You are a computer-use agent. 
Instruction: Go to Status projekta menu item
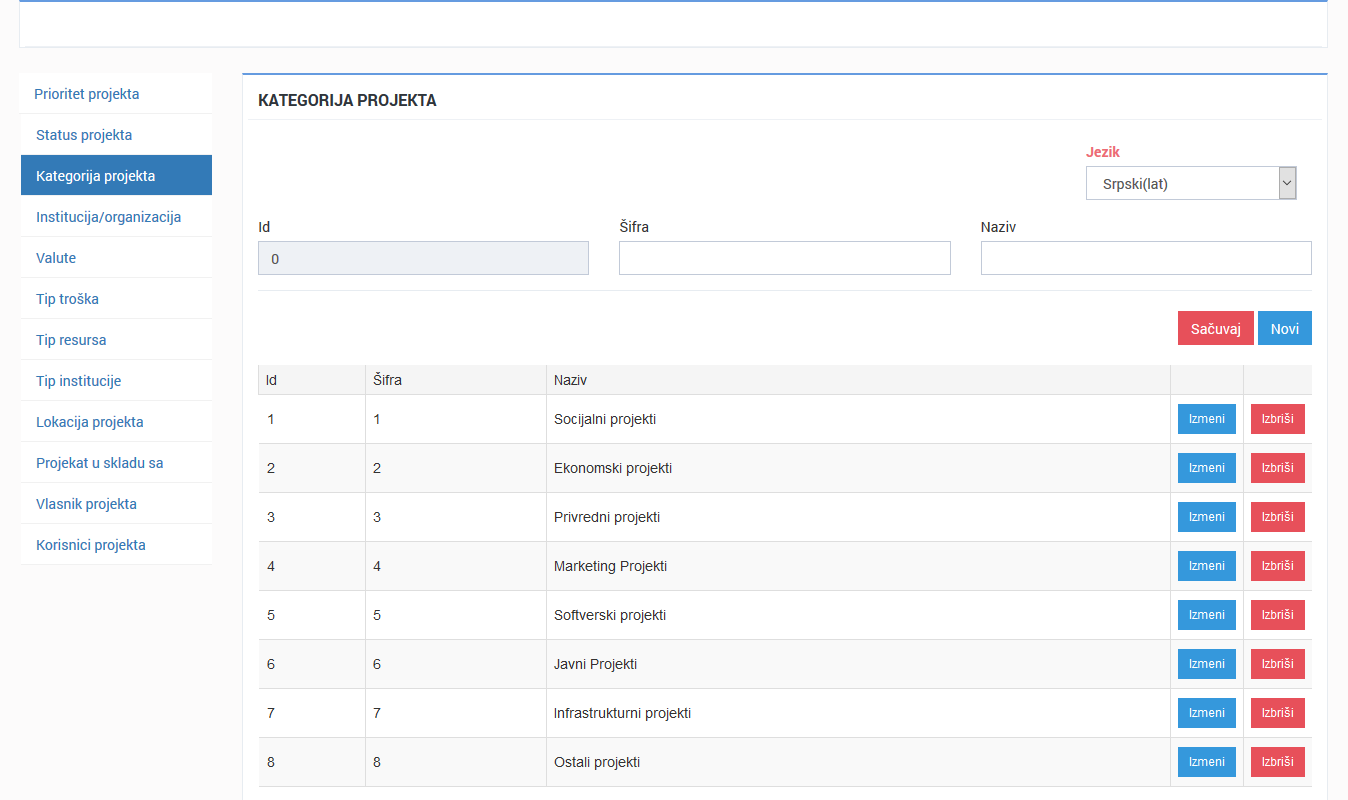[84, 135]
